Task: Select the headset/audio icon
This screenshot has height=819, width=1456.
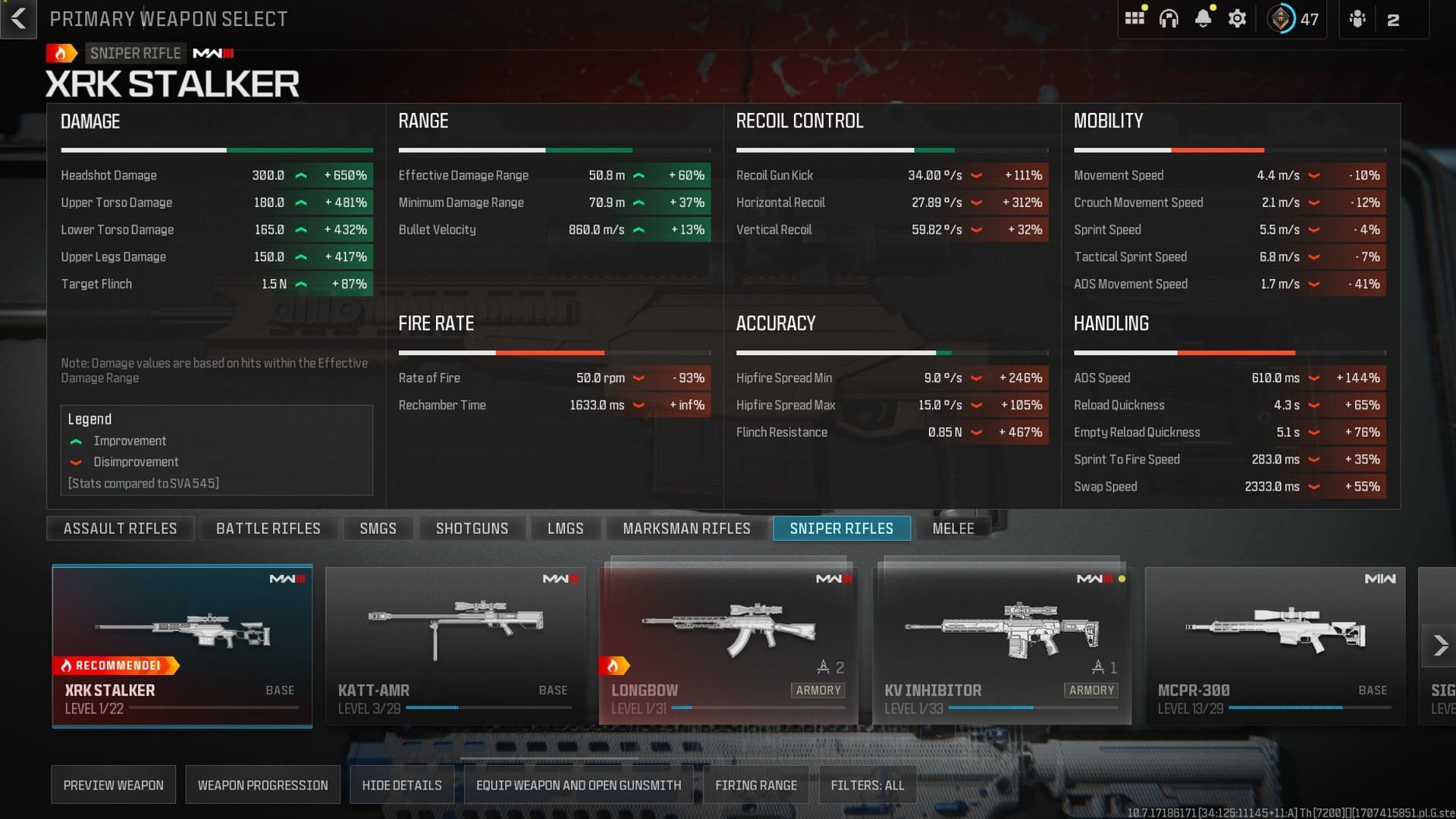Action: click(1170, 18)
